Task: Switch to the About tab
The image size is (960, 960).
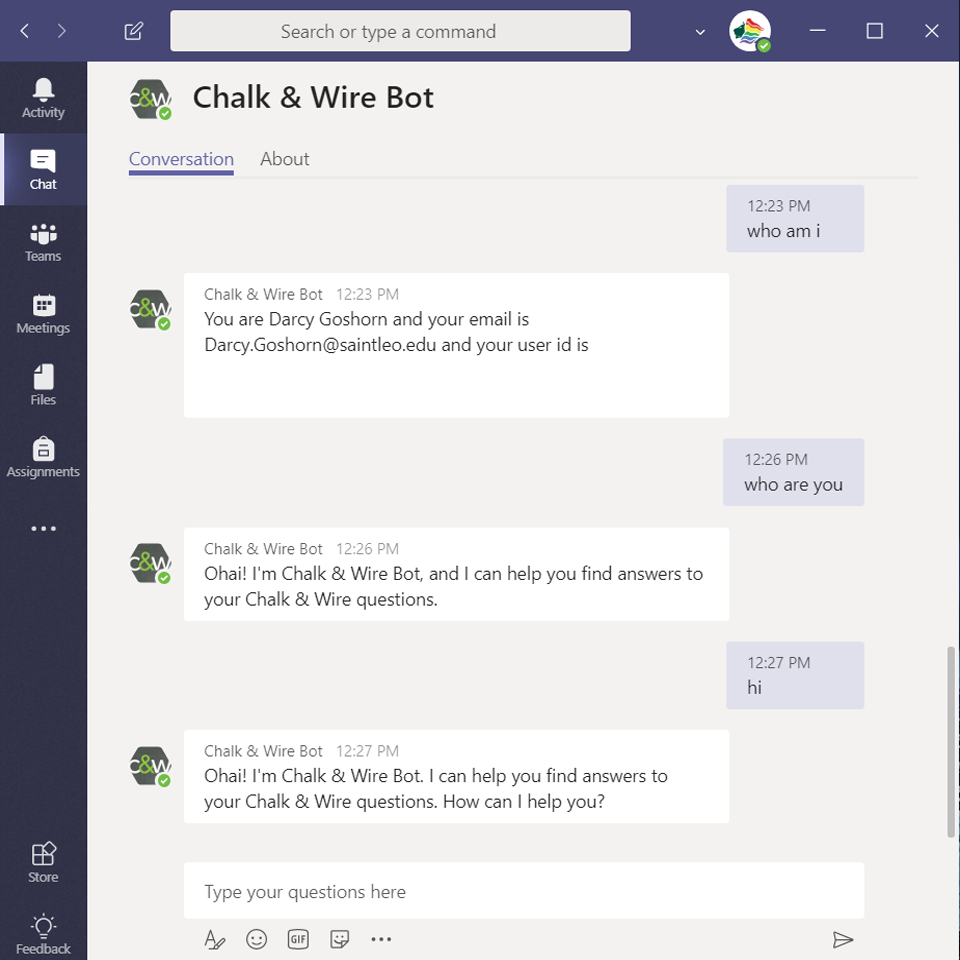Action: pos(285,159)
